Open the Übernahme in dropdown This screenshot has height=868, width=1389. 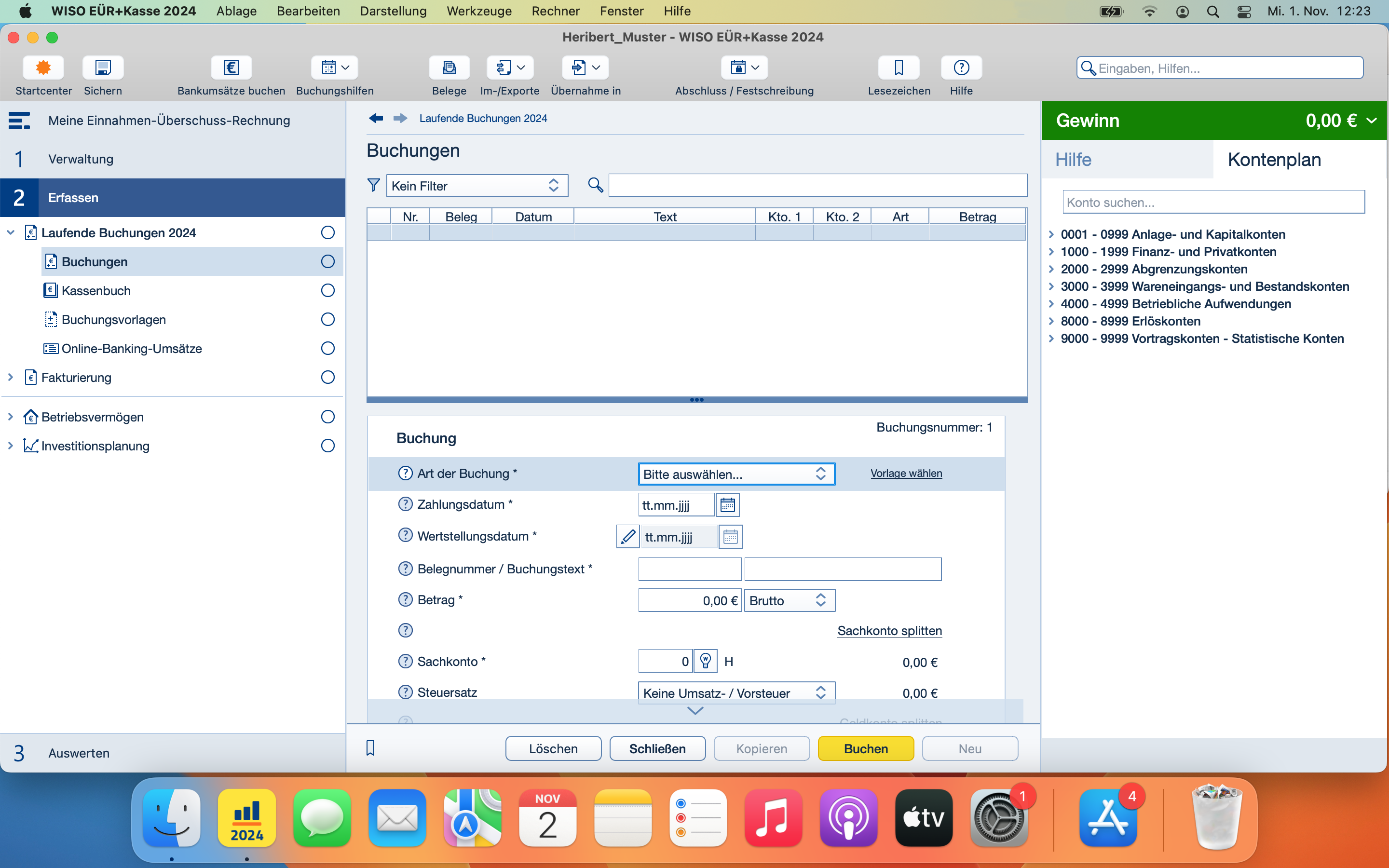586,68
